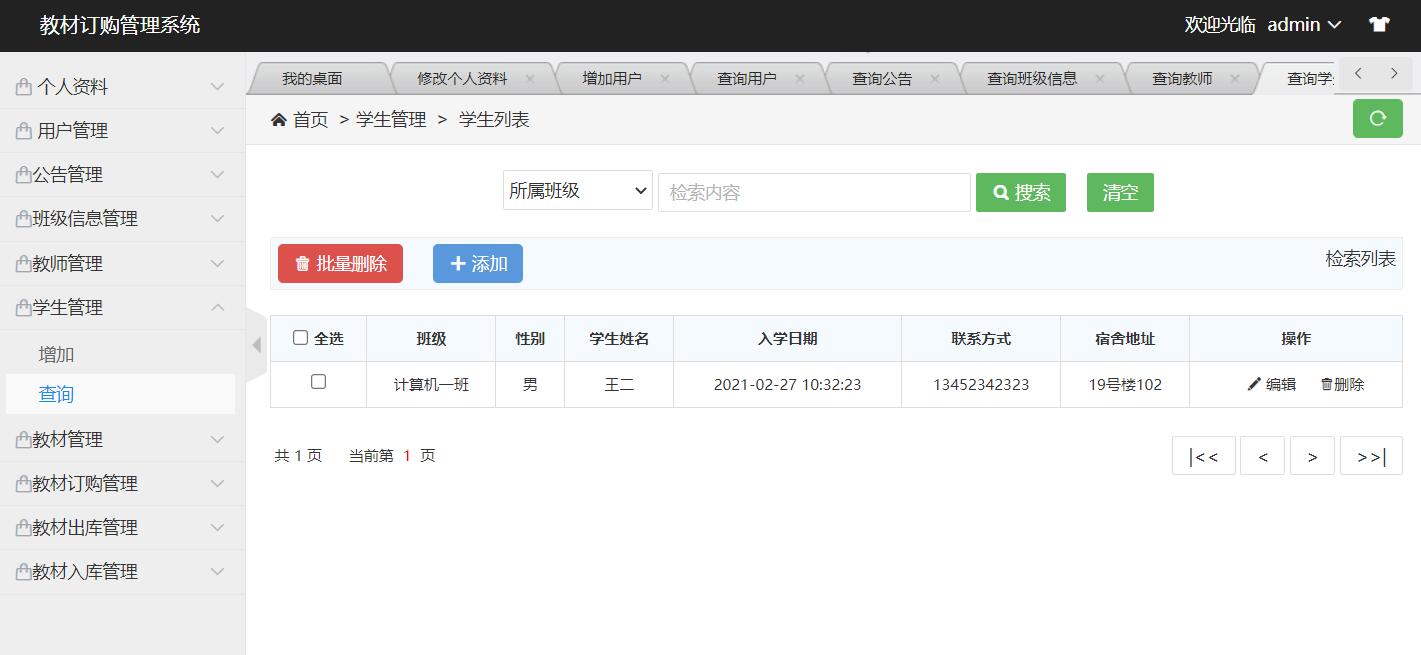Click the sidebar collapse arrow
The width and height of the screenshot is (1421, 655).
tap(257, 343)
